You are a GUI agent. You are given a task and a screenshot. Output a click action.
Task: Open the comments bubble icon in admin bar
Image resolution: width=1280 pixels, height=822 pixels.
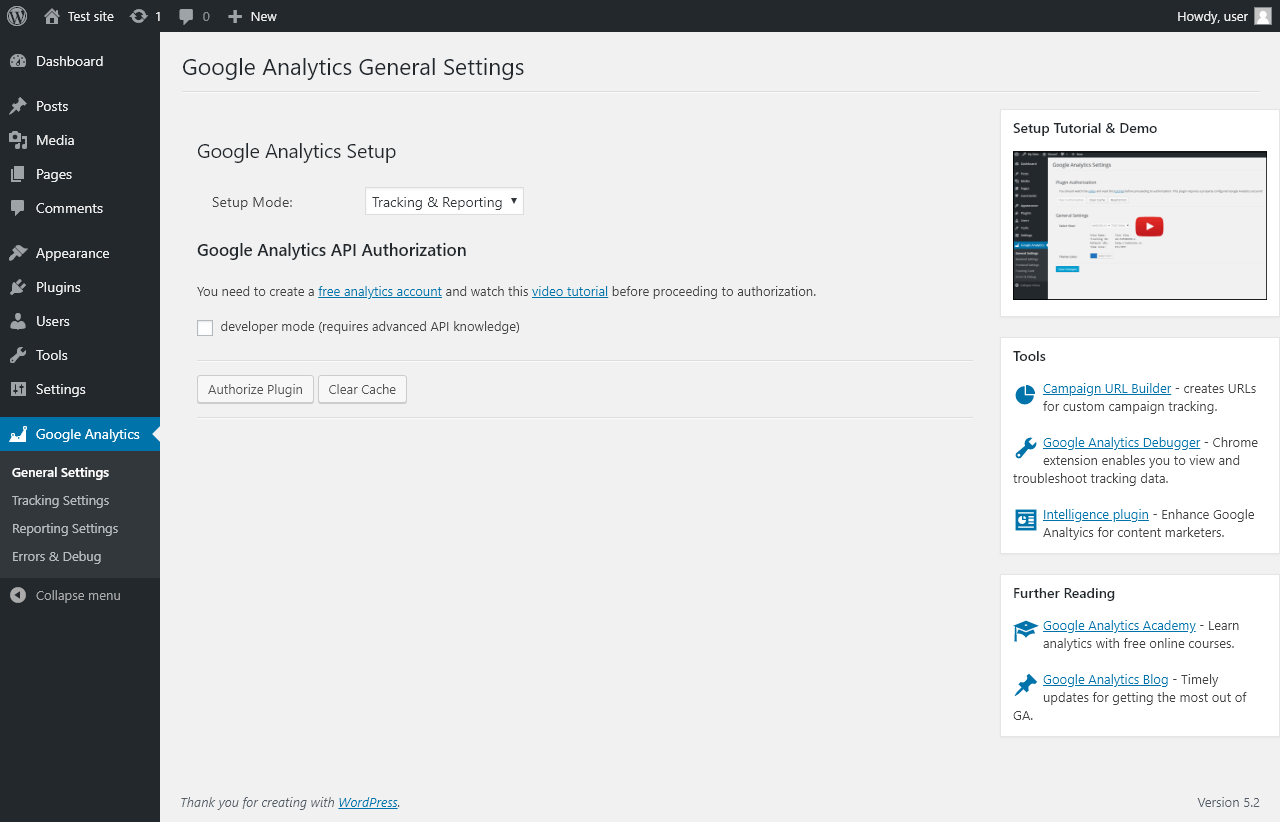click(187, 16)
